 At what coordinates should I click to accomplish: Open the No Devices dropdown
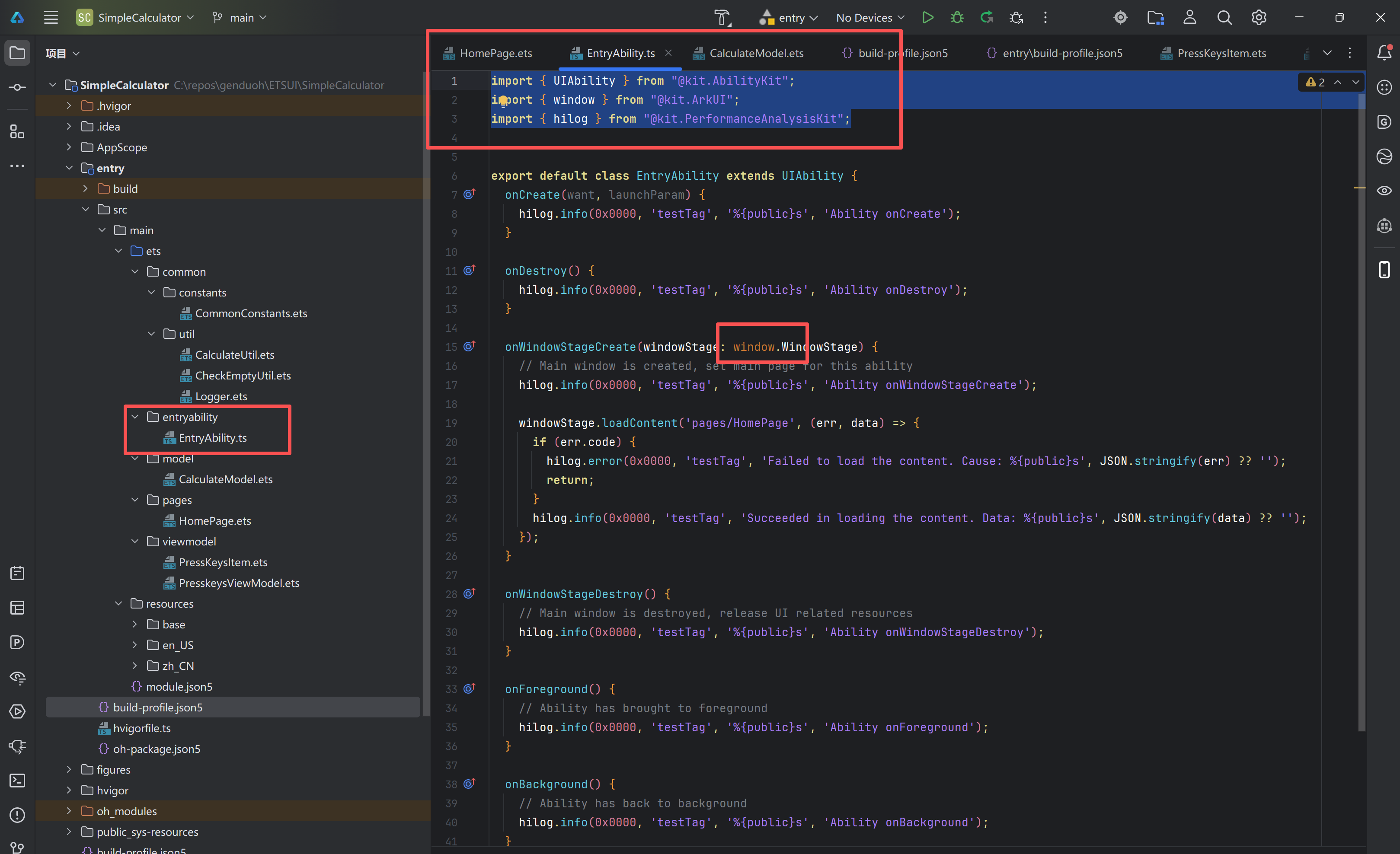(869, 18)
